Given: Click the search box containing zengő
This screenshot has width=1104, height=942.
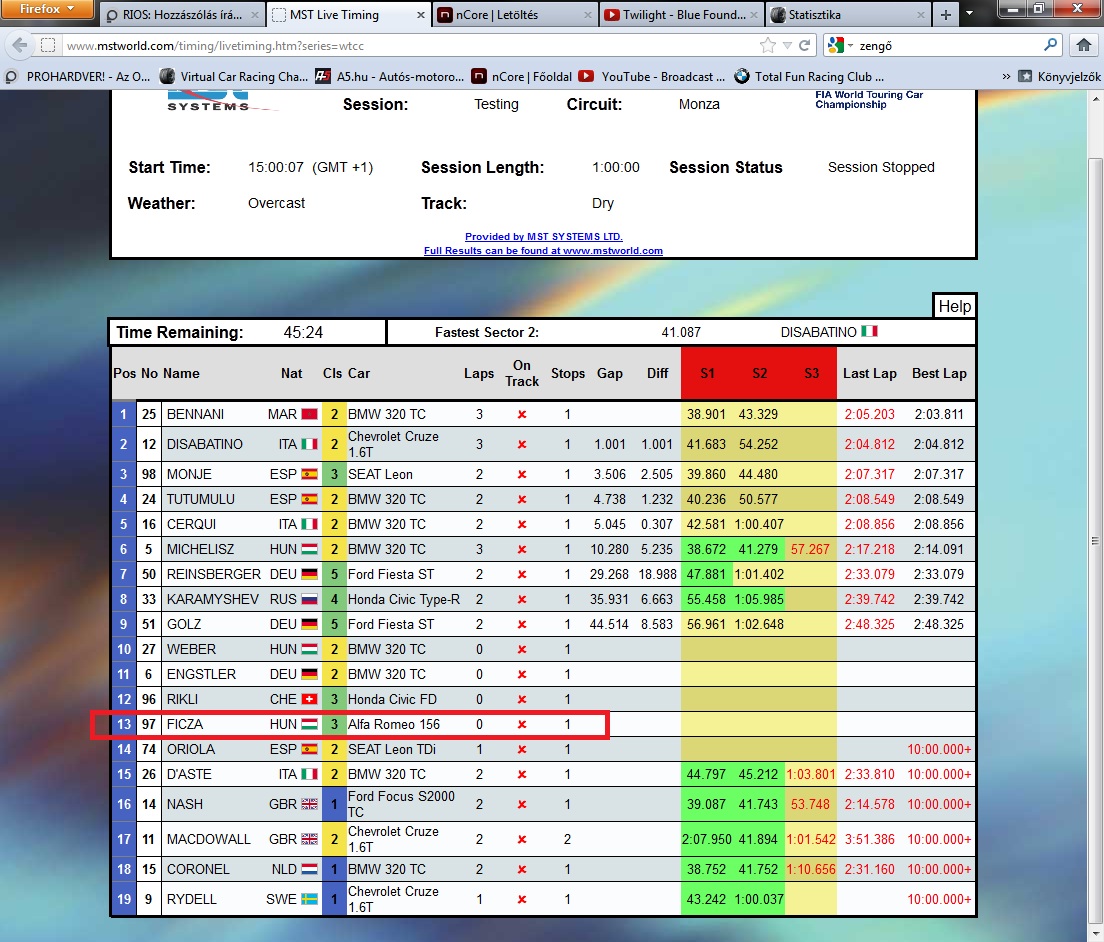Looking at the screenshot, I should point(947,46).
